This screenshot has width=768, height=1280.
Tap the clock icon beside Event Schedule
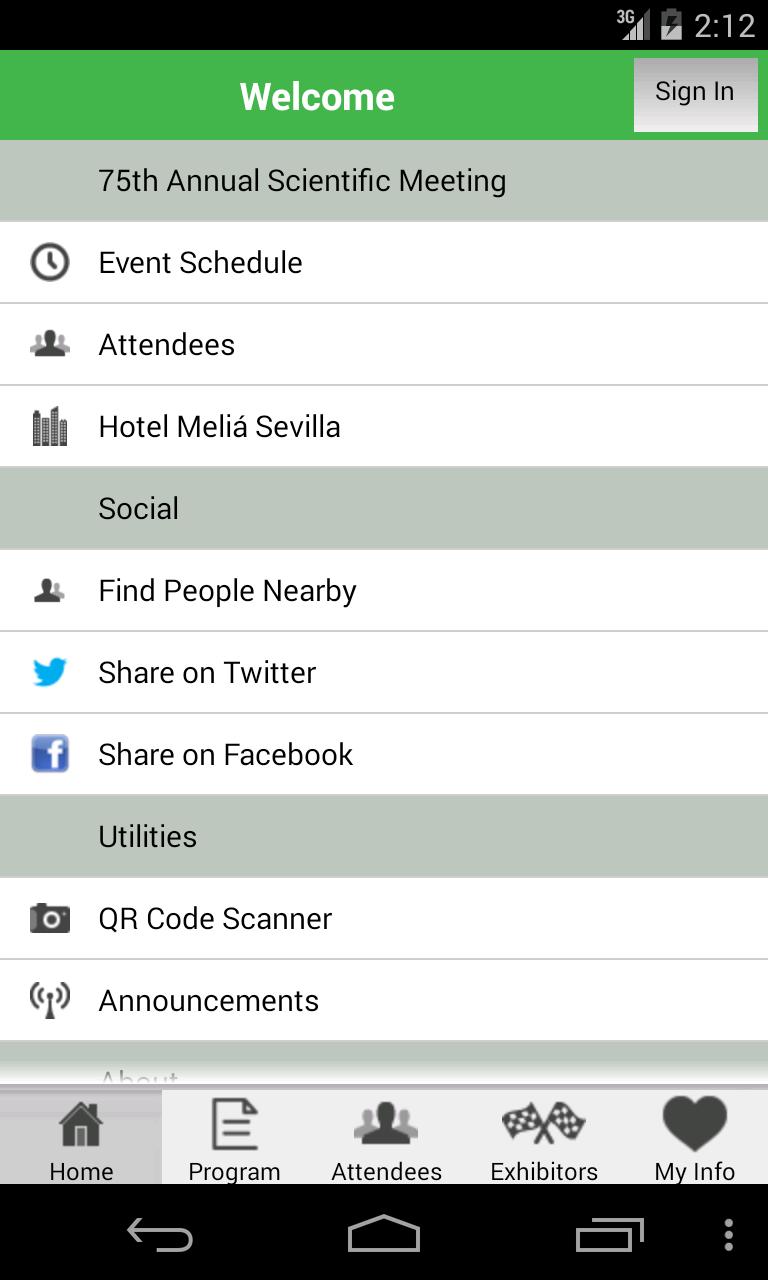(49, 262)
